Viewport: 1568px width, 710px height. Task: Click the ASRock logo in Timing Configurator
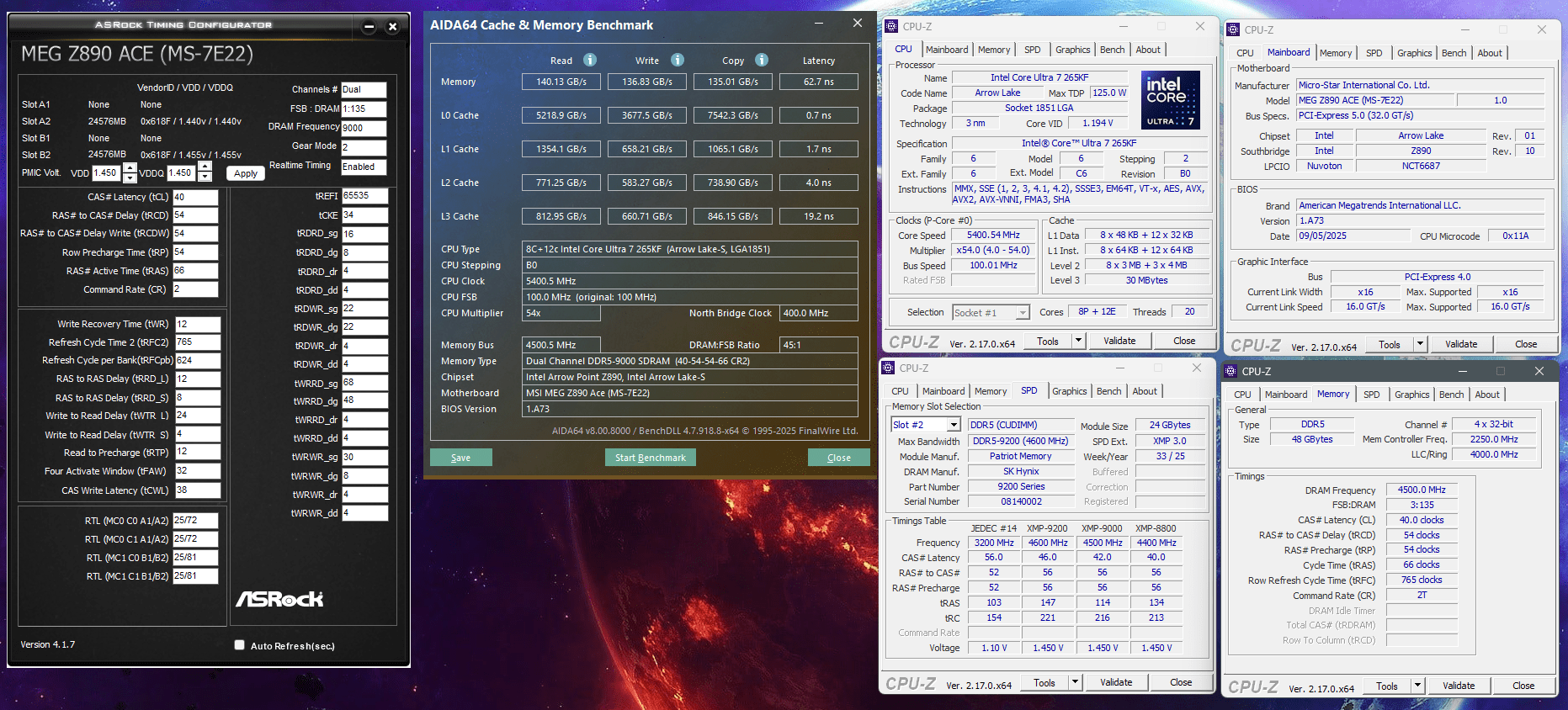tap(279, 599)
